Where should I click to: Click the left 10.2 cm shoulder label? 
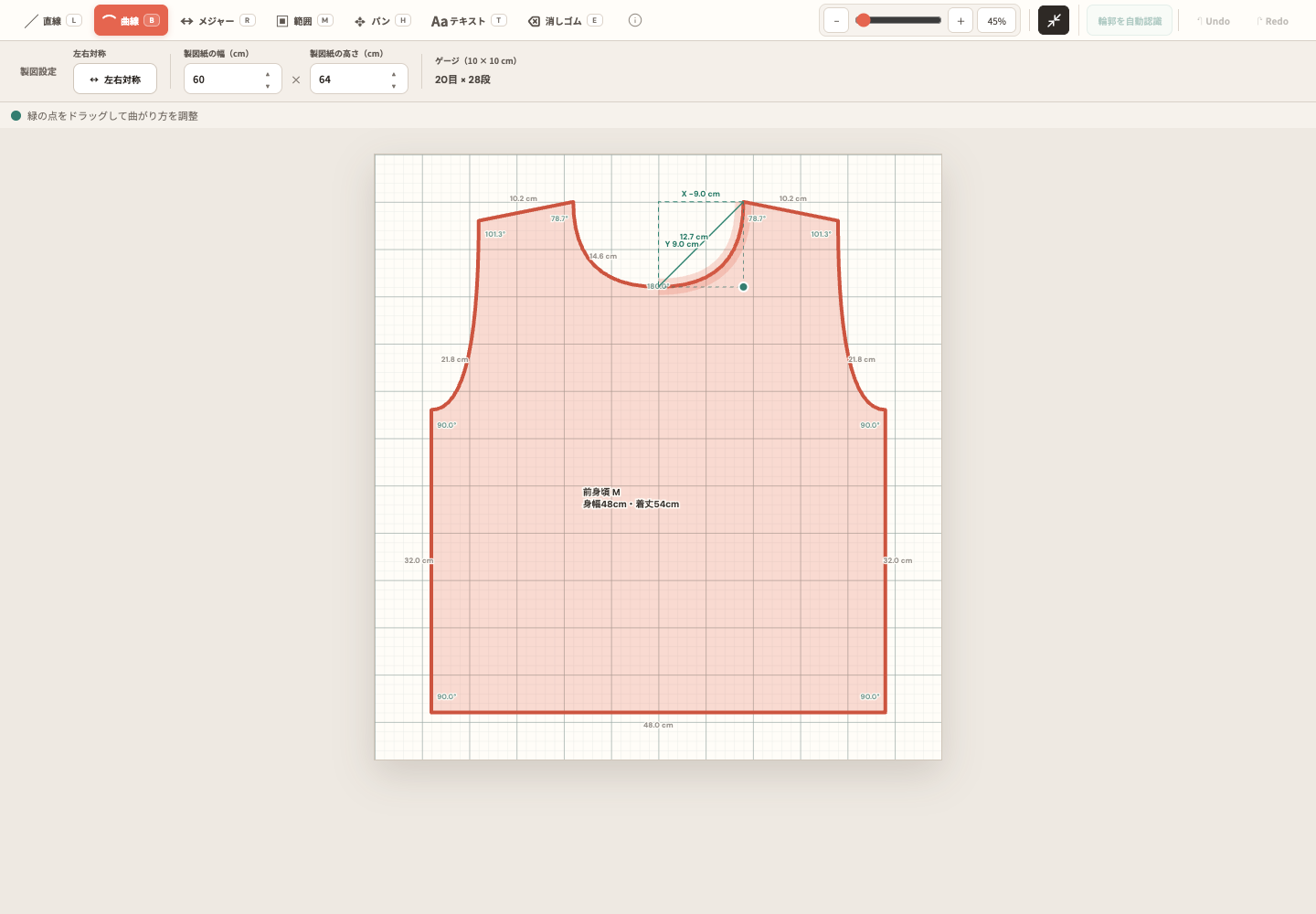point(524,198)
